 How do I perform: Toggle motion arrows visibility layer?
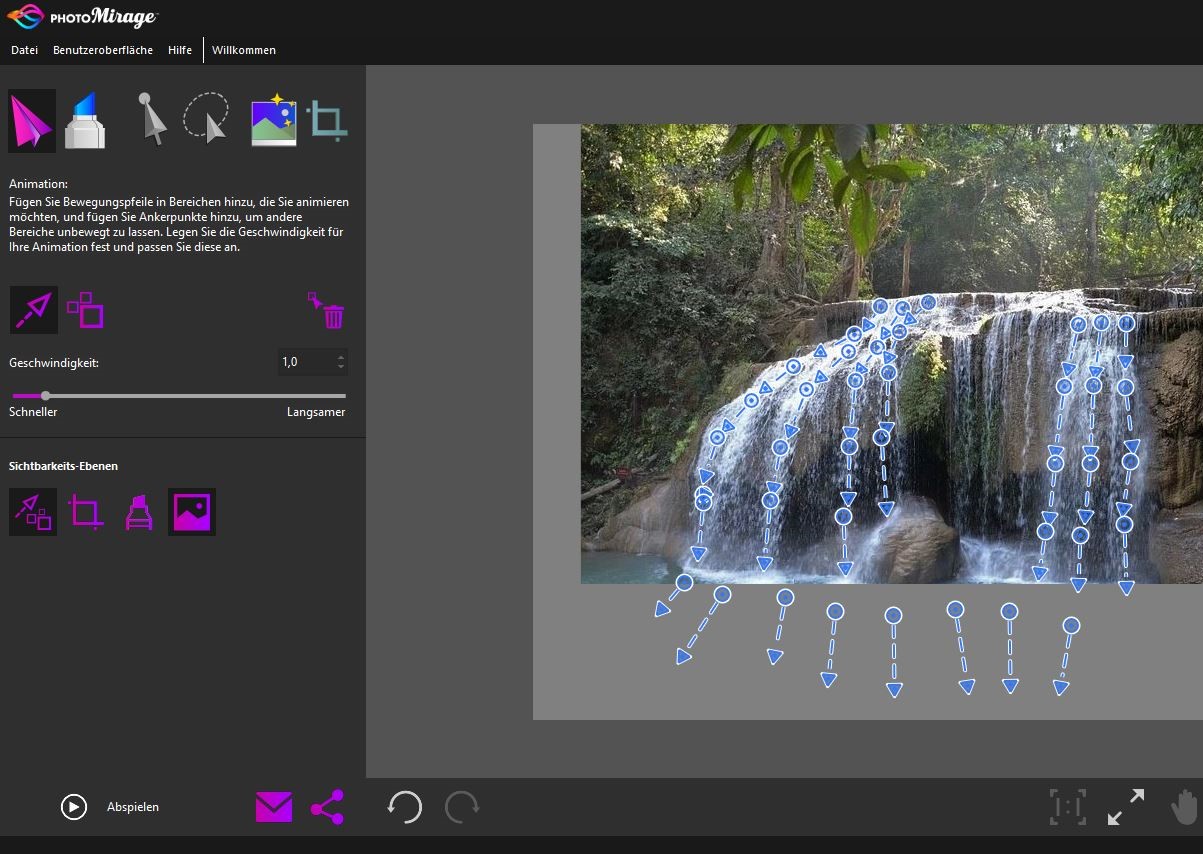pos(33,512)
